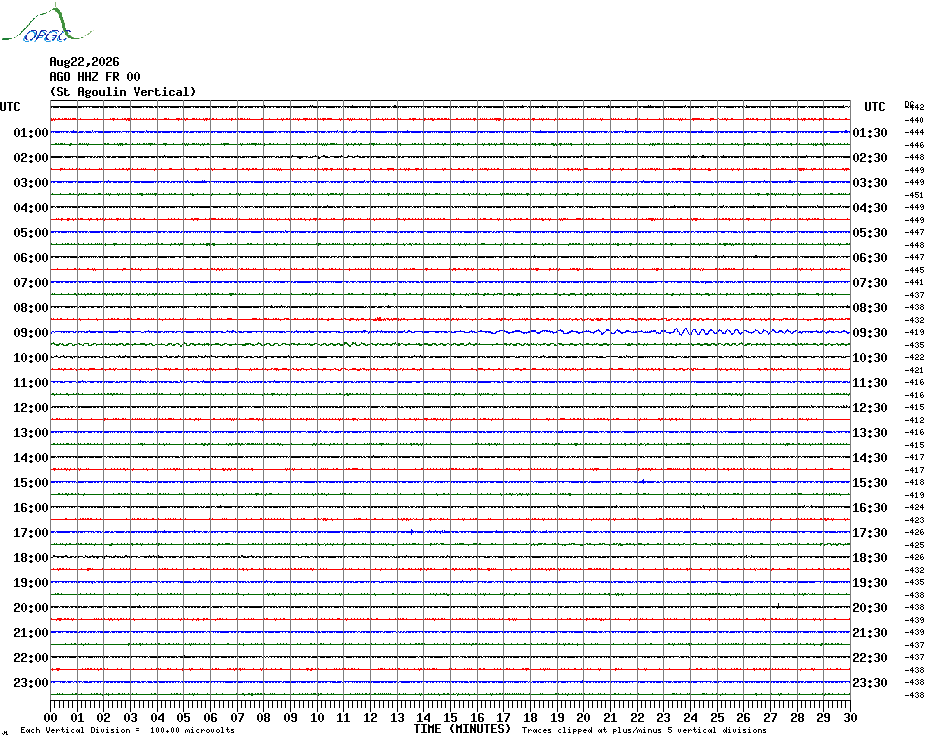Click the 15 minute tick label
Viewport: 930px width, 744px height.
450,718
